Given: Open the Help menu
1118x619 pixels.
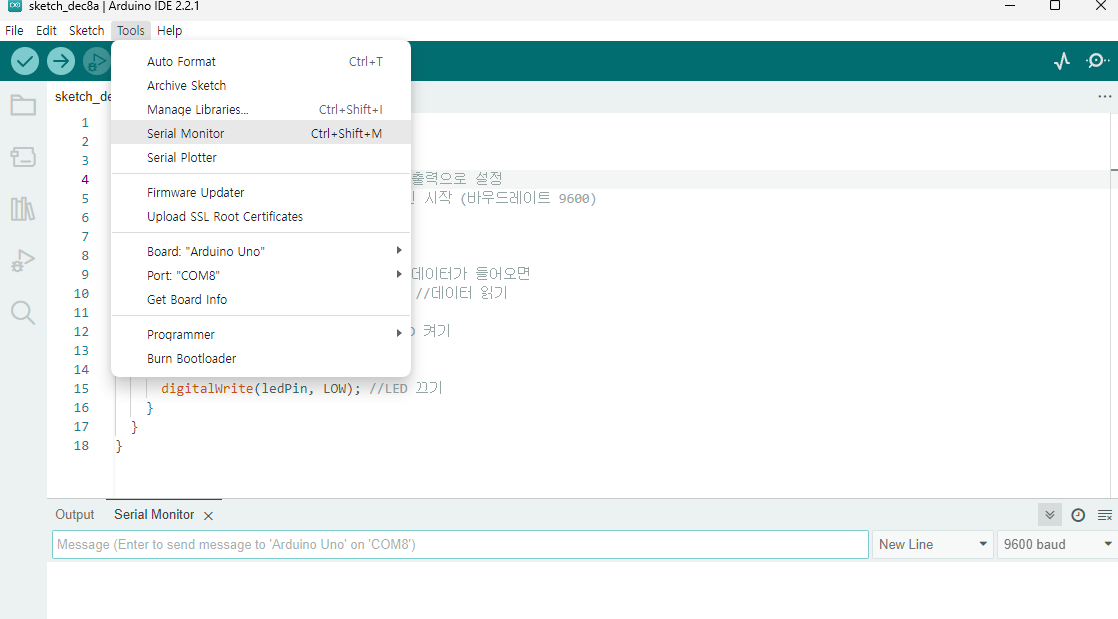Looking at the screenshot, I should pos(170,31).
